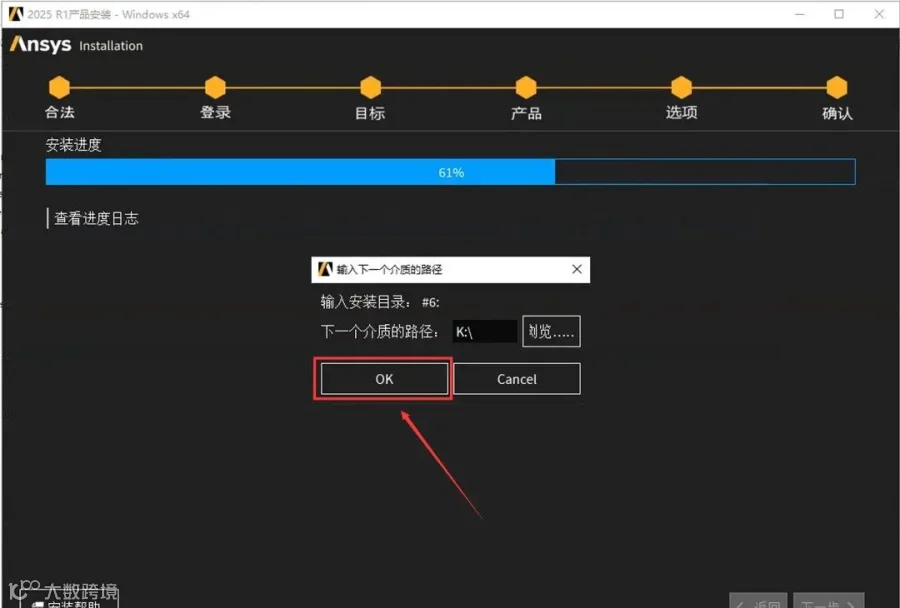
Task: Select the 目标 step hexagon
Action: coord(370,87)
